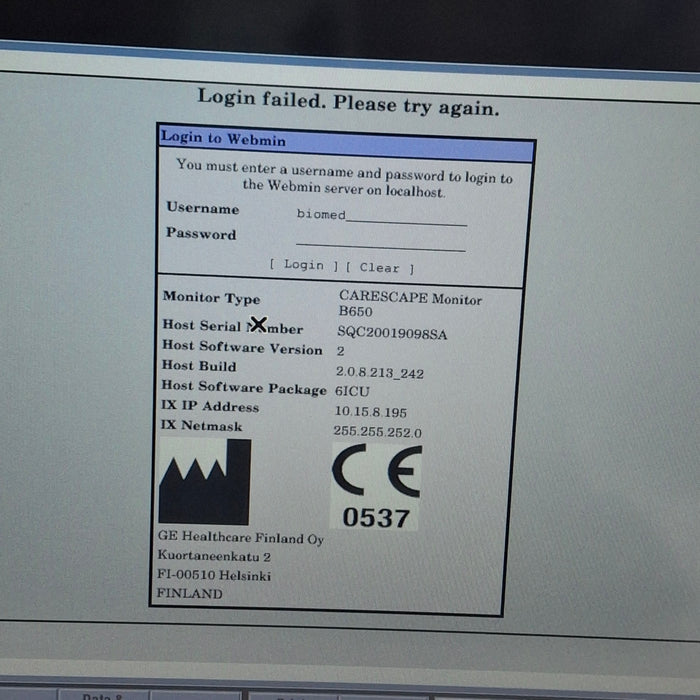Click the 'Login failed. Please try again.' message
This screenshot has height=700, width=700.
[348, 103]
